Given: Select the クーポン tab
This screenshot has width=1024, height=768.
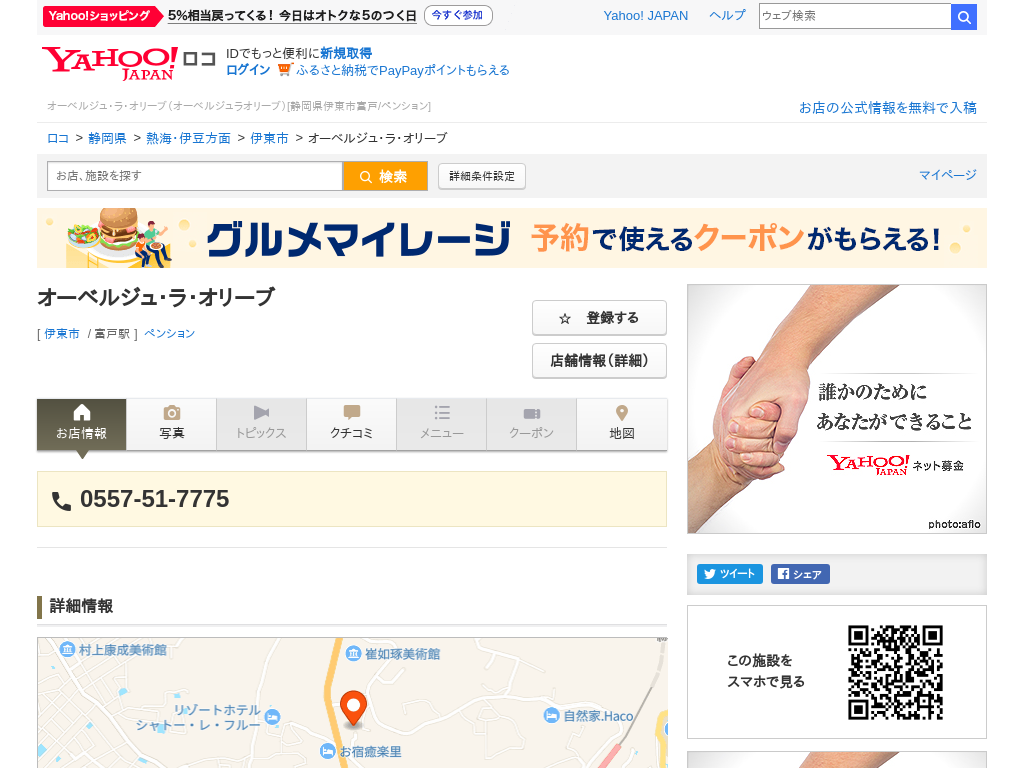Looking at the screenshot, I should click(x=532, y=424).
